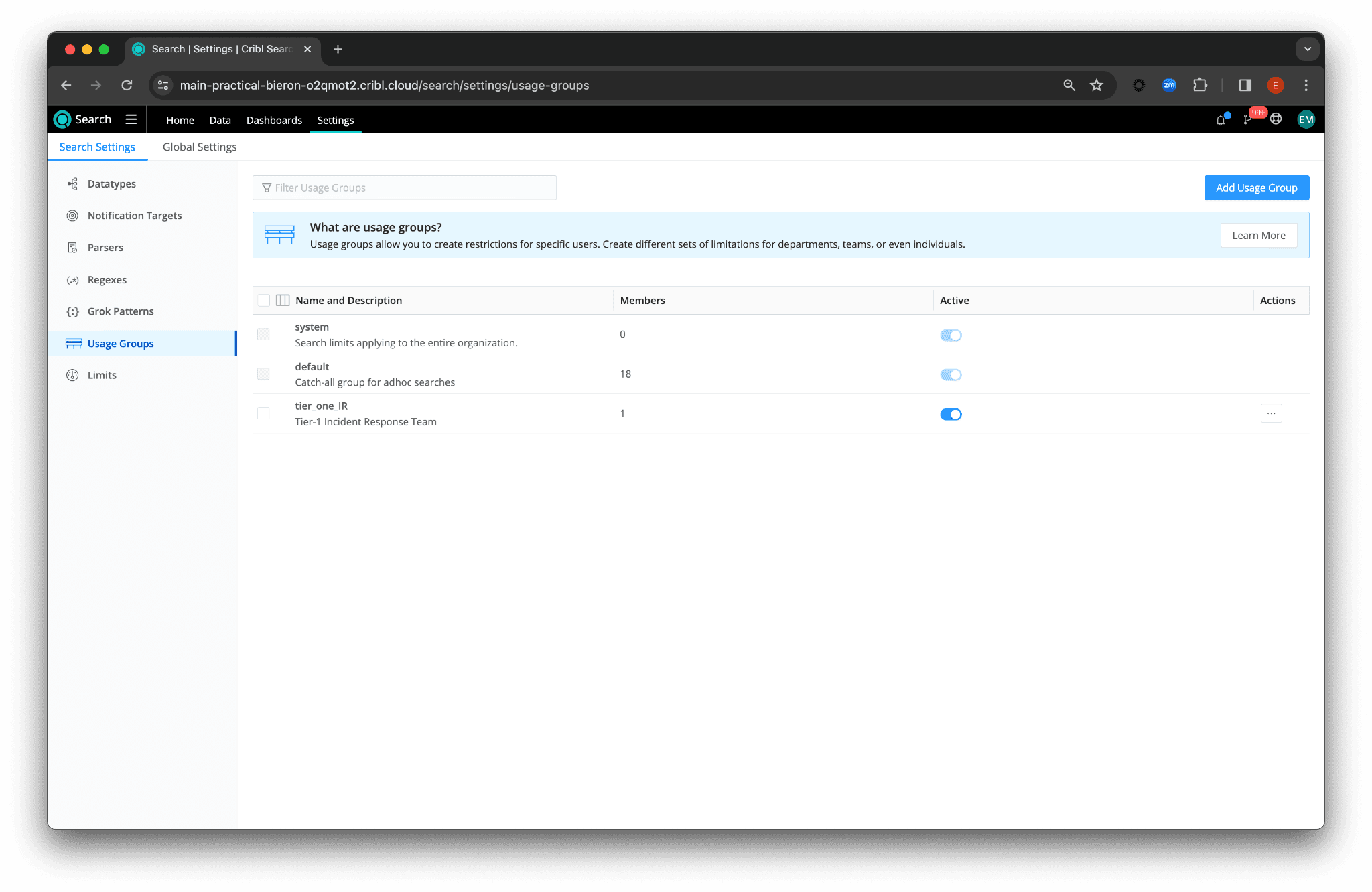Click the Learn More button
1372x892 pixels.
click(1258, 235)
